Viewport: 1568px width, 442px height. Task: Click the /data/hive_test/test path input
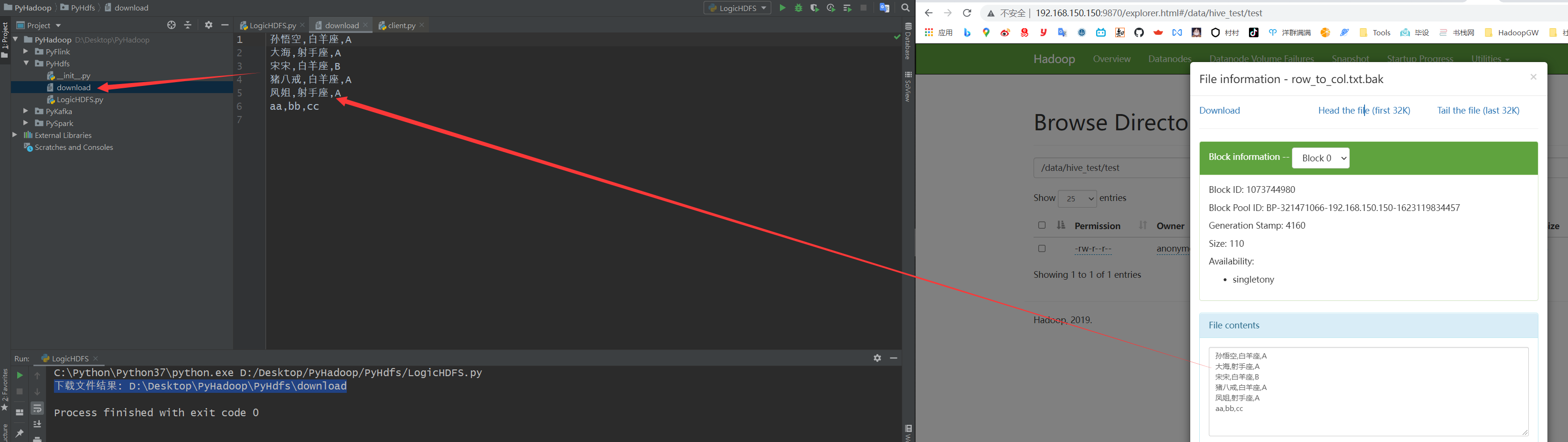tap(1111, 168)
